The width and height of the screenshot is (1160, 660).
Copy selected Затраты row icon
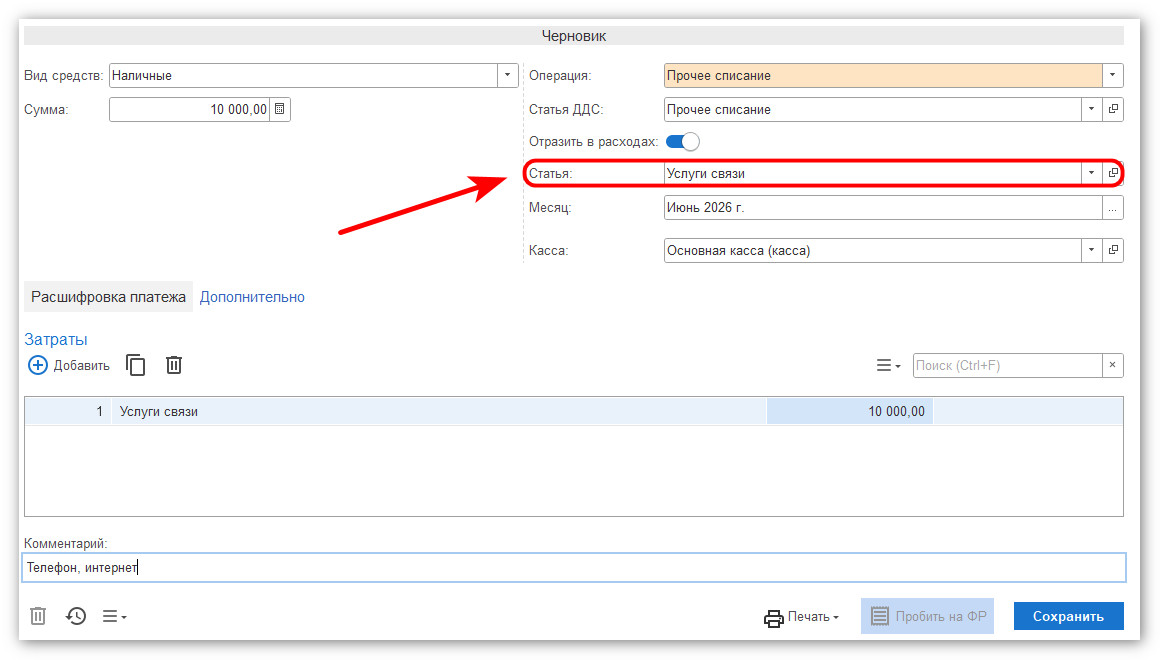coord(135,365)
